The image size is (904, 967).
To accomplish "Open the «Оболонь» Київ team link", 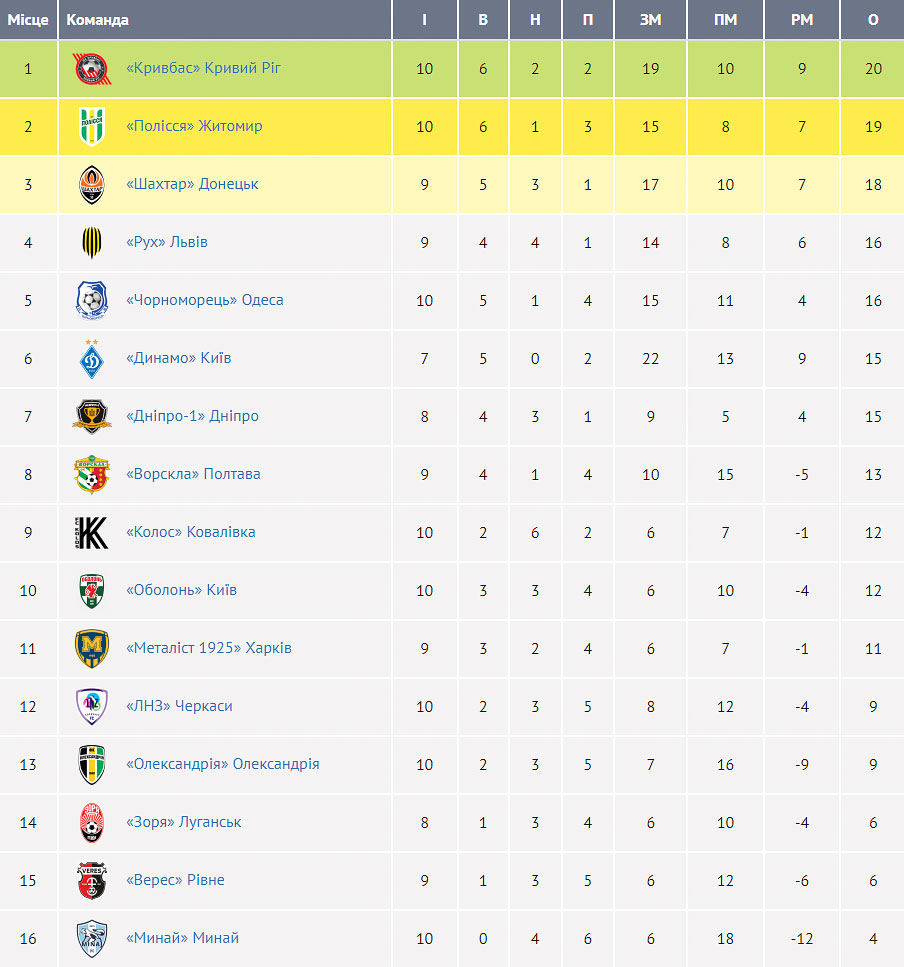I will pyautogui.click(x=181, y=590).
